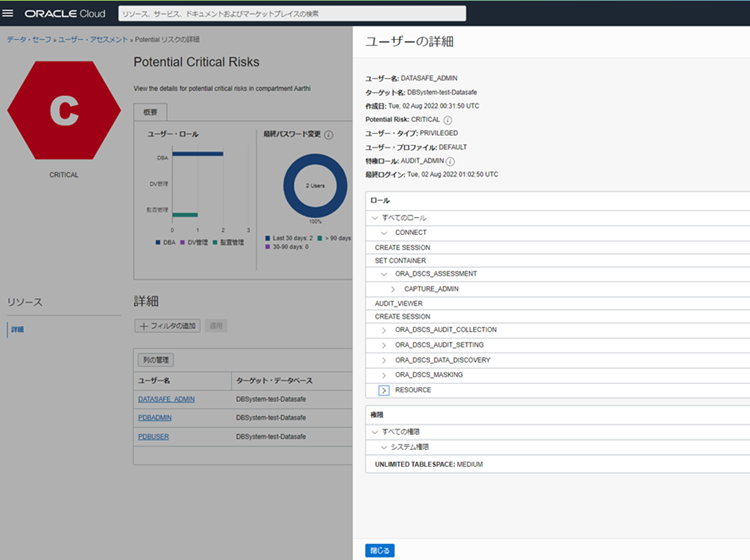This screenshot has height=560, width=750.
Task: Expand the ORA_DSCS_AUDIT_COLLECTION role node
Action: pos(384,330)
